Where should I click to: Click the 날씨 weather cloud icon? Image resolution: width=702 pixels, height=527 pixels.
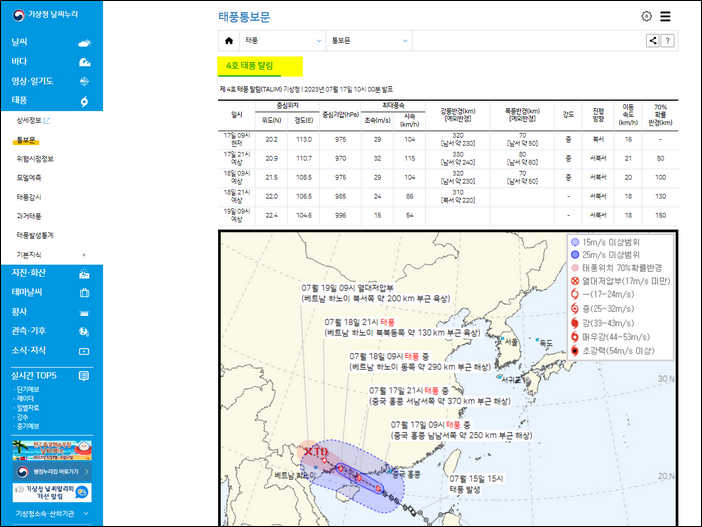pyautogui.click(x=84, y=43)
